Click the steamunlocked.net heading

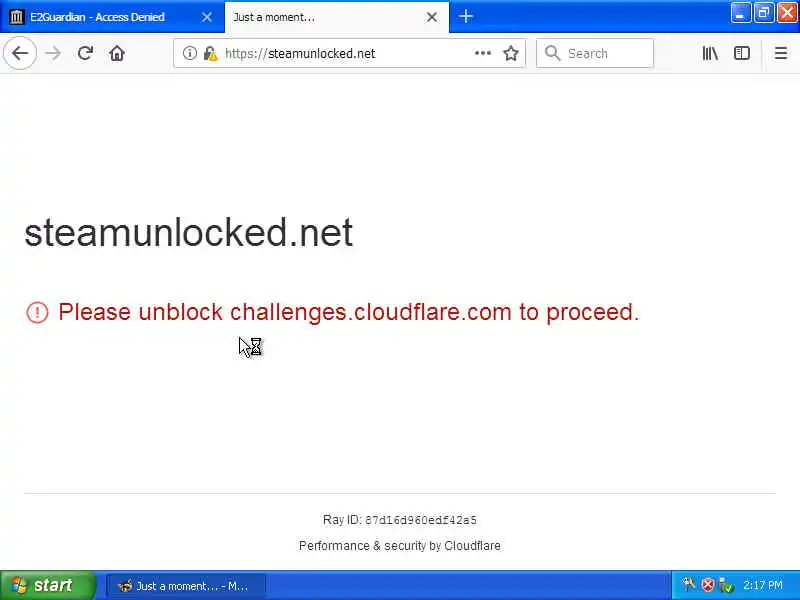(x=189, y=233)
